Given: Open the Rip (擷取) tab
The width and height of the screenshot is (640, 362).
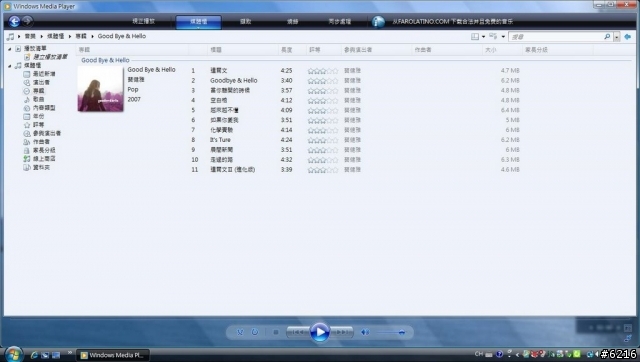Looking at the screenshot, I should click(245, 22).
